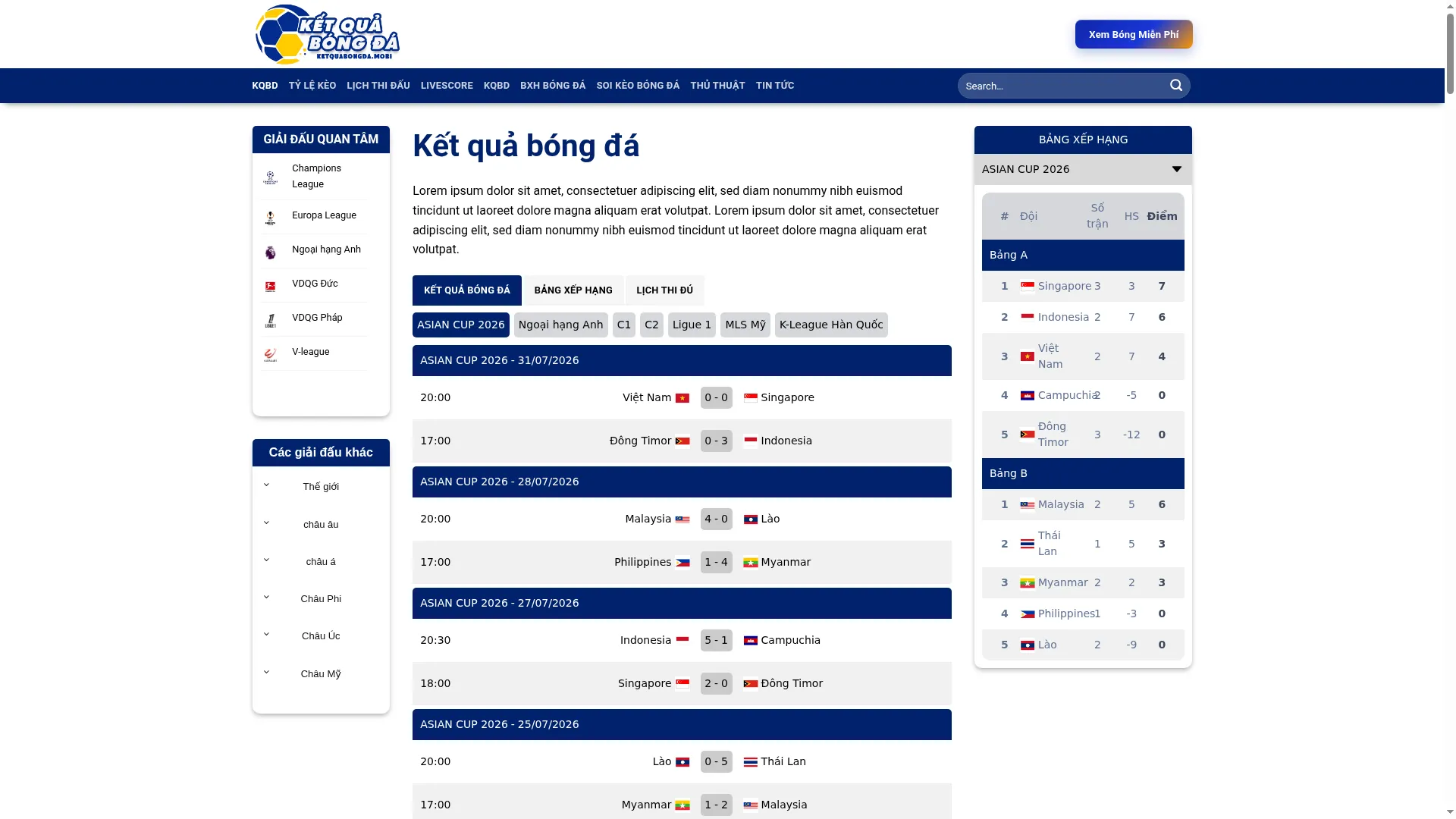Click Việt Nam flag in standings table

click(1028, 356)
